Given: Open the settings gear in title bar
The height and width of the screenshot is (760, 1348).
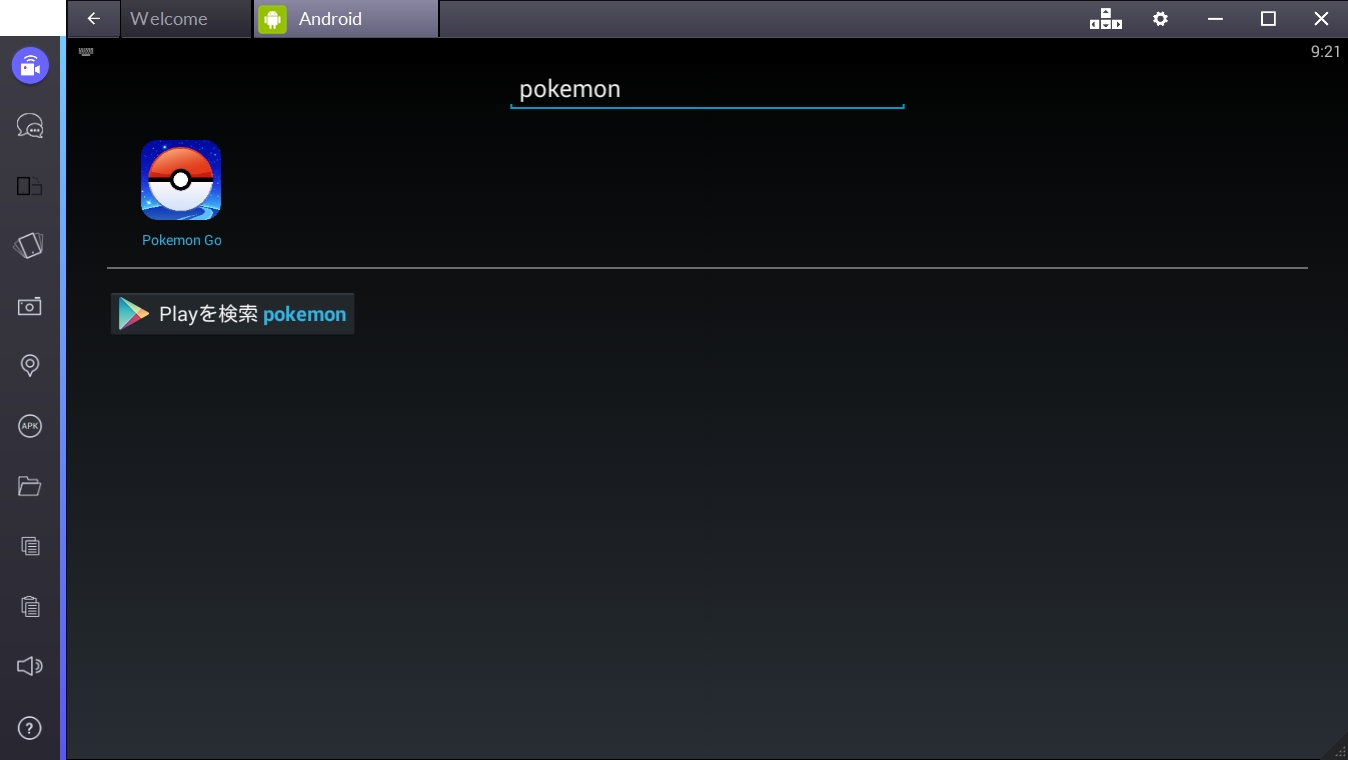Looking at the screenshot, I should (x=1160, y=19).
